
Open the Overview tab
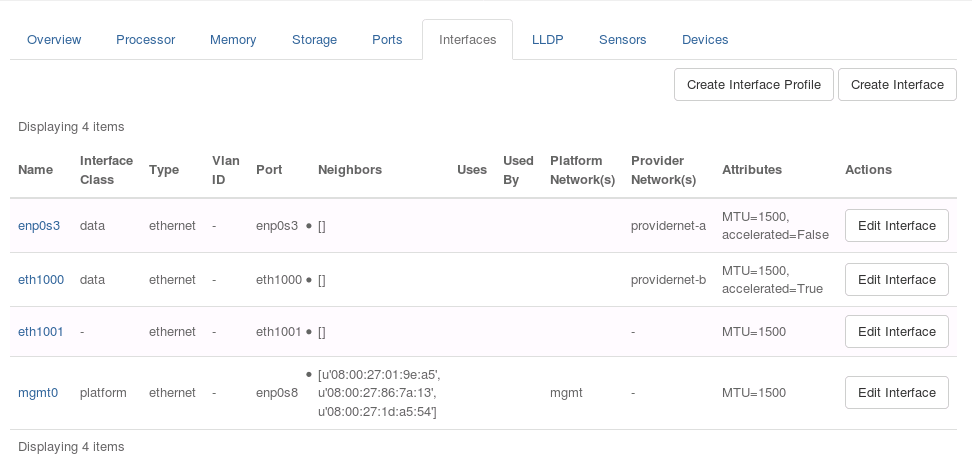(x=54, y=40)
